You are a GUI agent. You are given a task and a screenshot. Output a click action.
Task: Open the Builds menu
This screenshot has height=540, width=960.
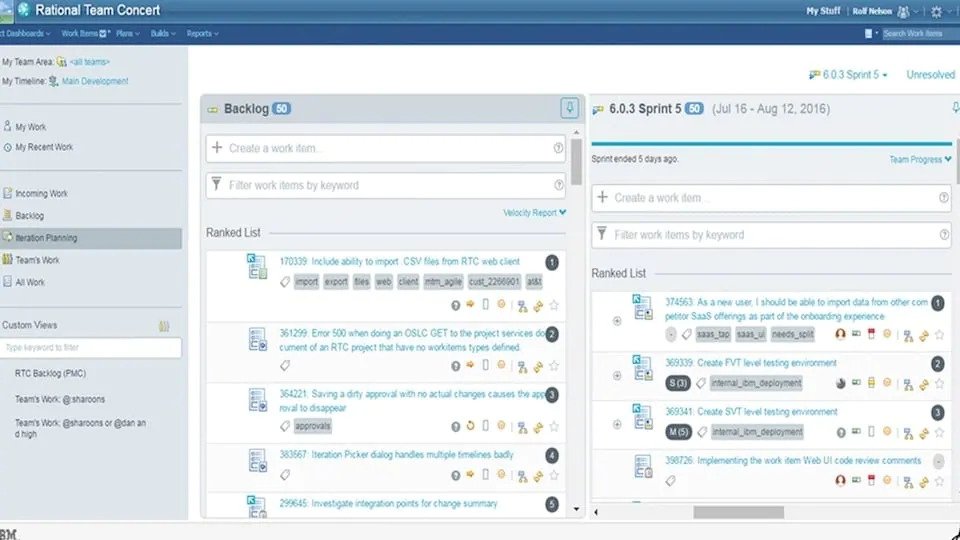coord(163,34)
